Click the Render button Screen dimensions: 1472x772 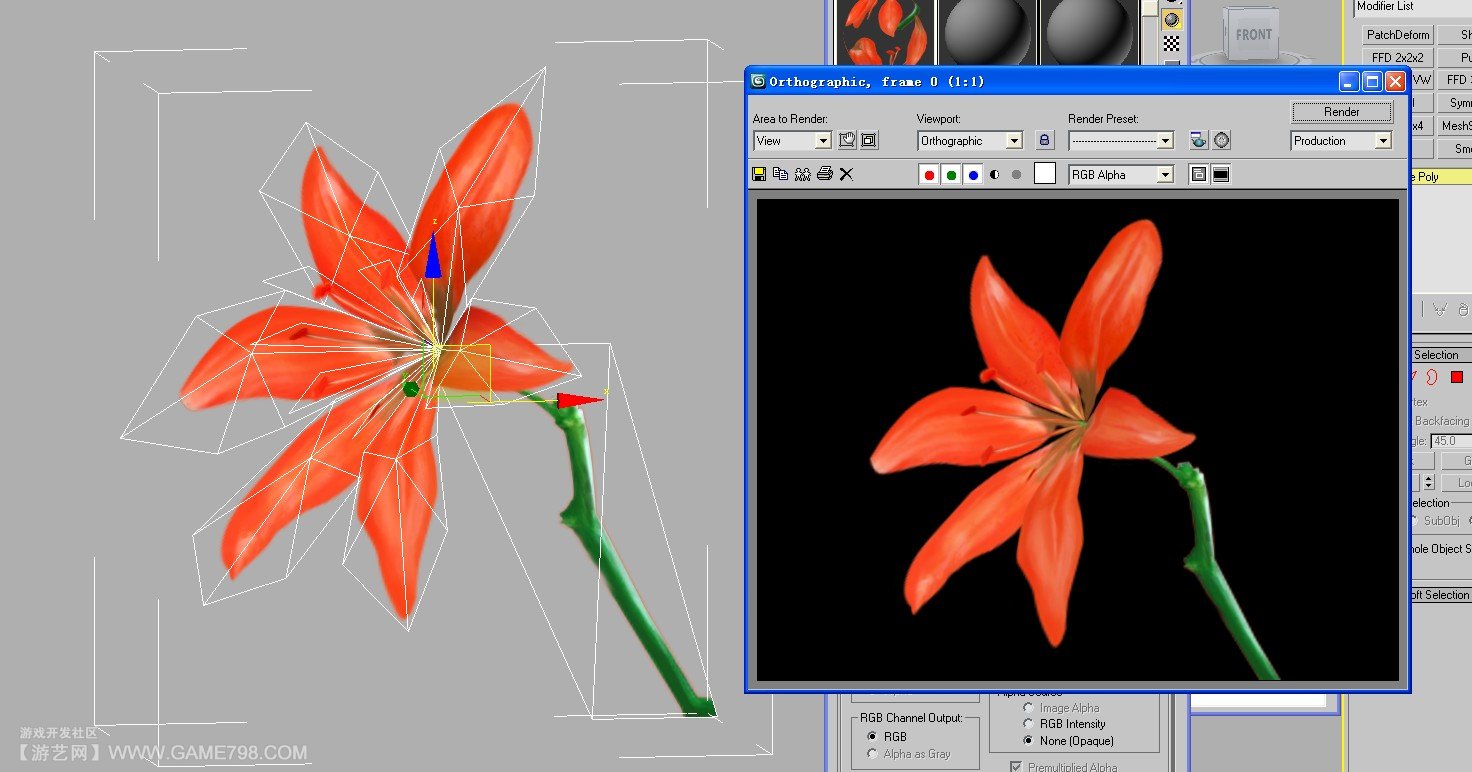(x=1342, y=112)
